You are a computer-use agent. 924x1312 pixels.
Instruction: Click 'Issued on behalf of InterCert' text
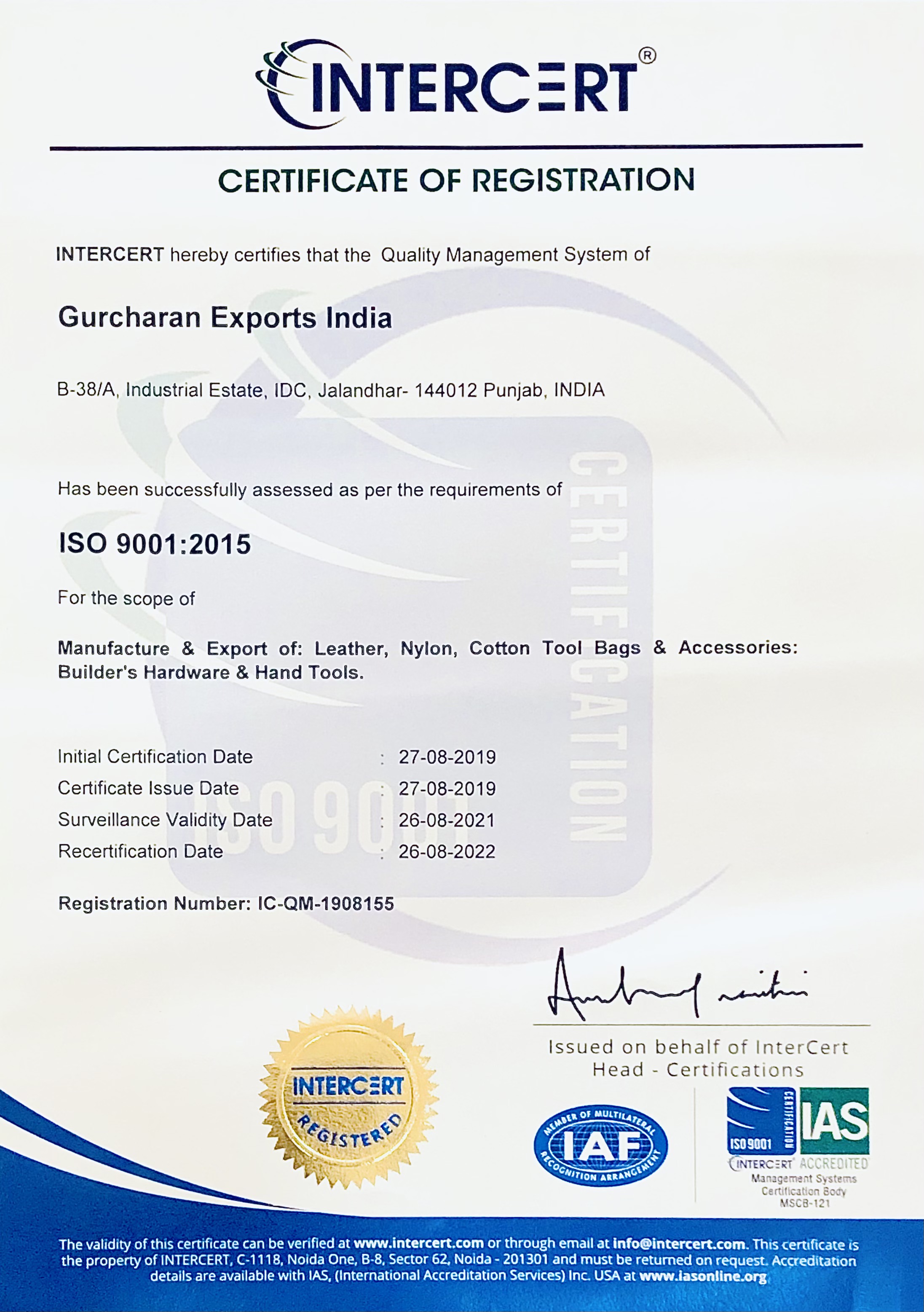pos(698,1047)
